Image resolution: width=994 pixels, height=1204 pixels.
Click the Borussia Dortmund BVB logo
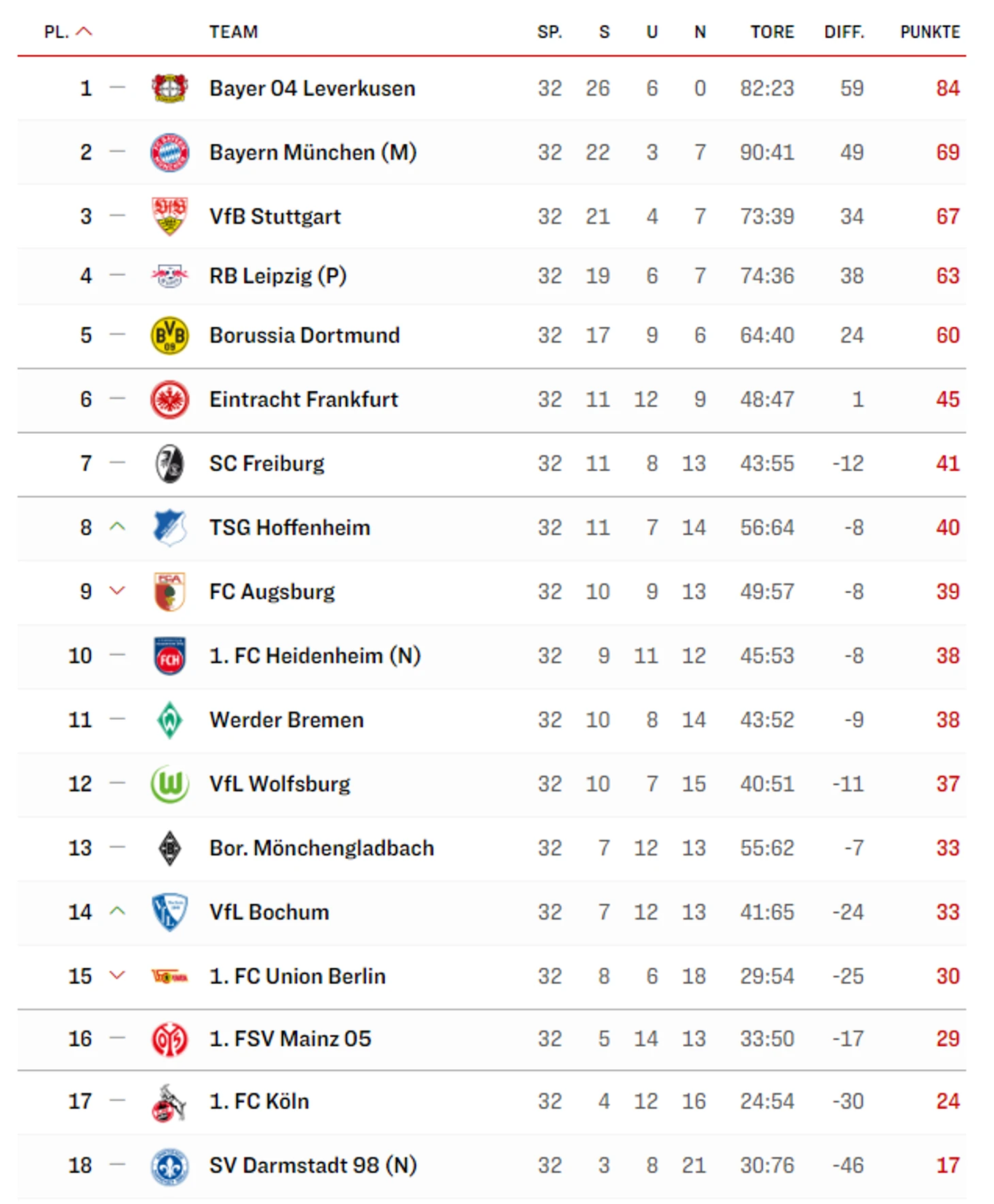point(170,335)
